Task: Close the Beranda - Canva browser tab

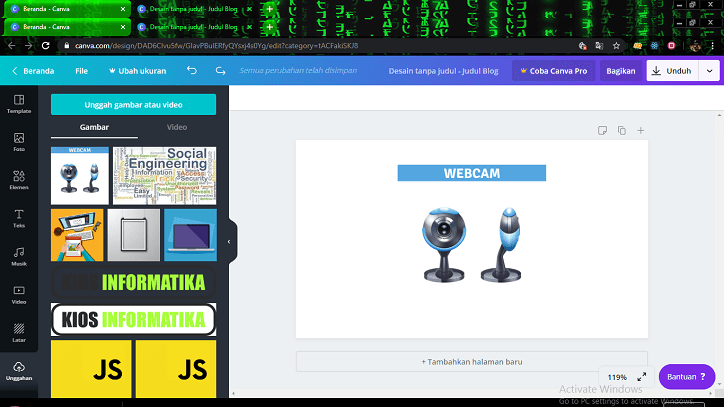Action: pyautogui.click(x=123, y=27)
